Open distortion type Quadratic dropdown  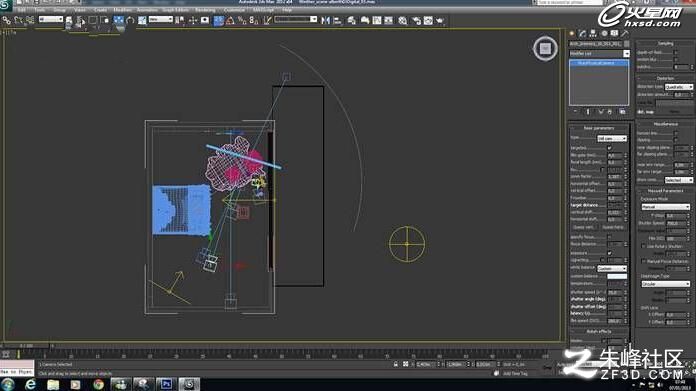[679, 87]
